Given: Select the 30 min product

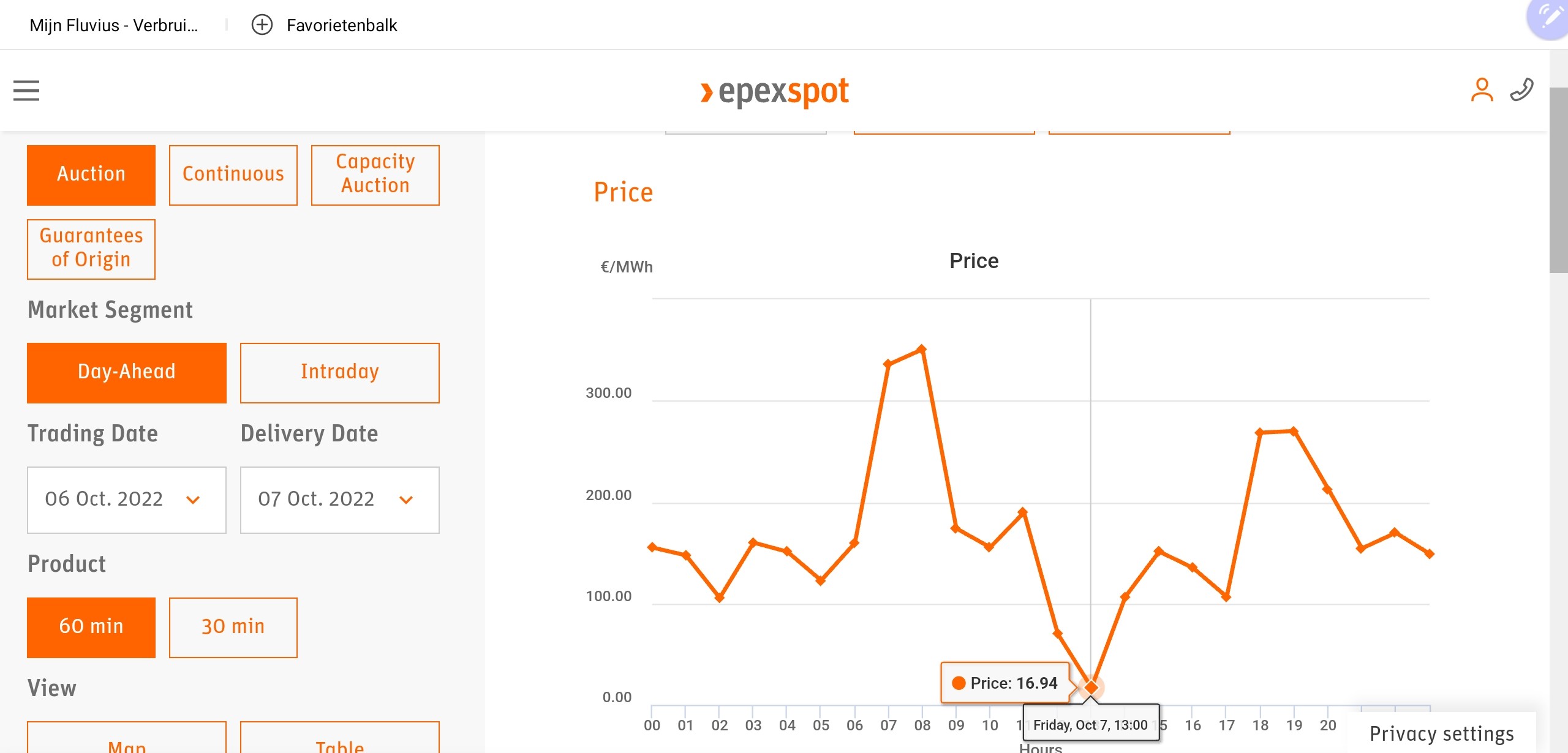Looking at the screenshot, I should coord(233,627).
